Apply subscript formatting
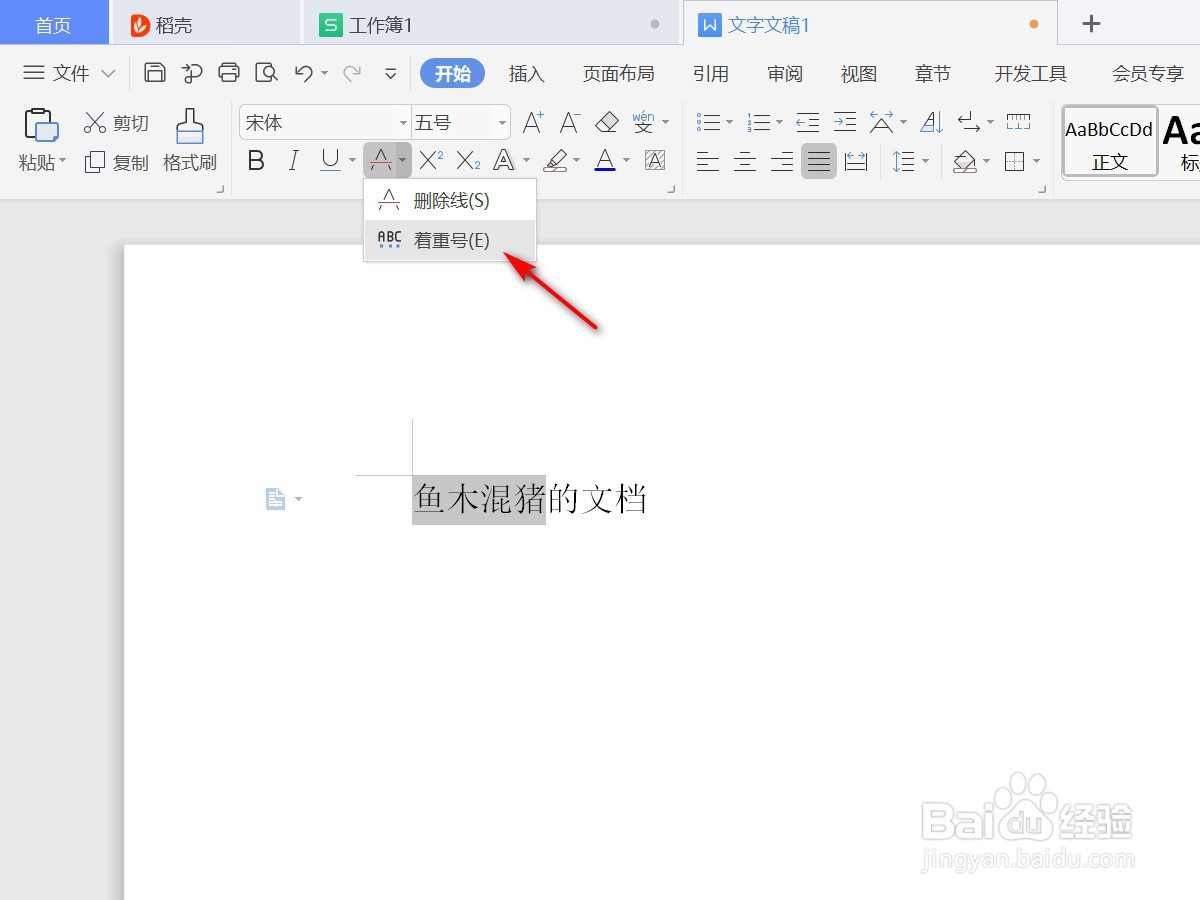 point(466,160)
